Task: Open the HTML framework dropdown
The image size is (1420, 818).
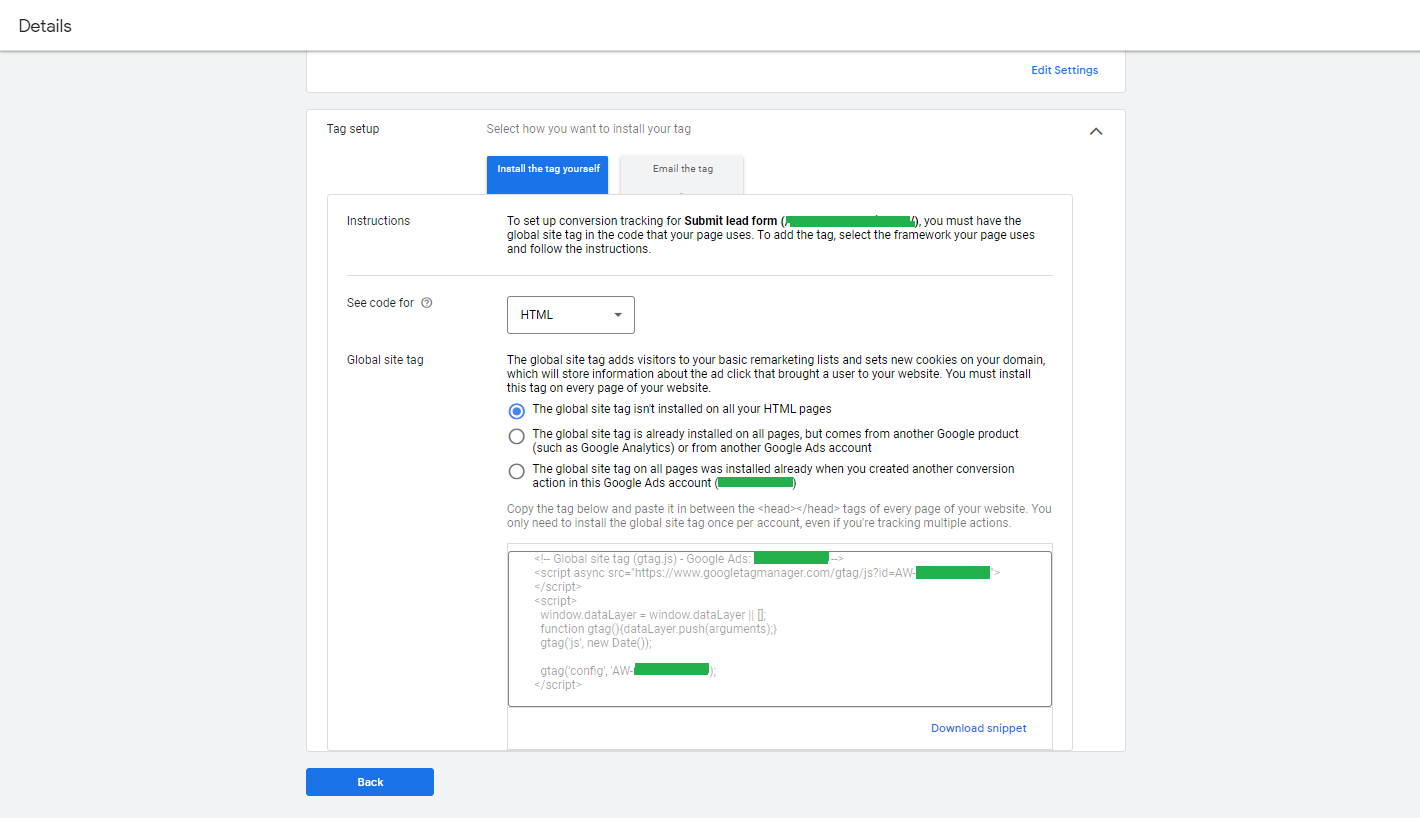Action: (x=571, y=315)
